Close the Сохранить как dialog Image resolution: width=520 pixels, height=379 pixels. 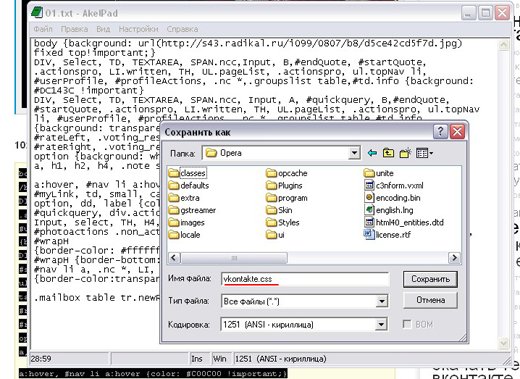457,131
